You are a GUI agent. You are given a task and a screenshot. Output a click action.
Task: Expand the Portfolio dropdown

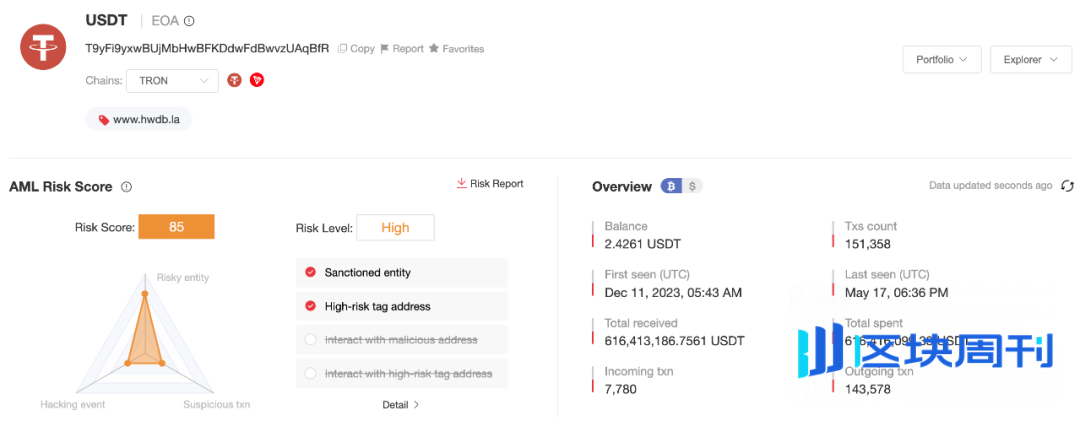tap(942, 60)
